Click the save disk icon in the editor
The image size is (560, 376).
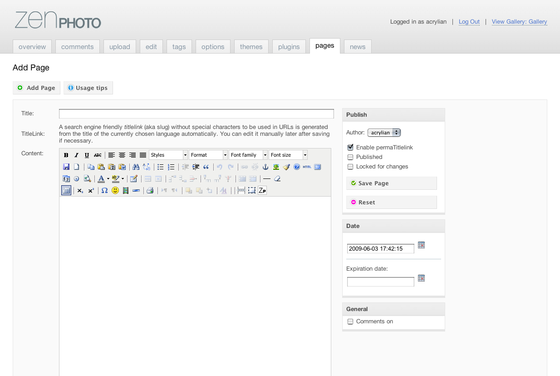coord(66,167)
